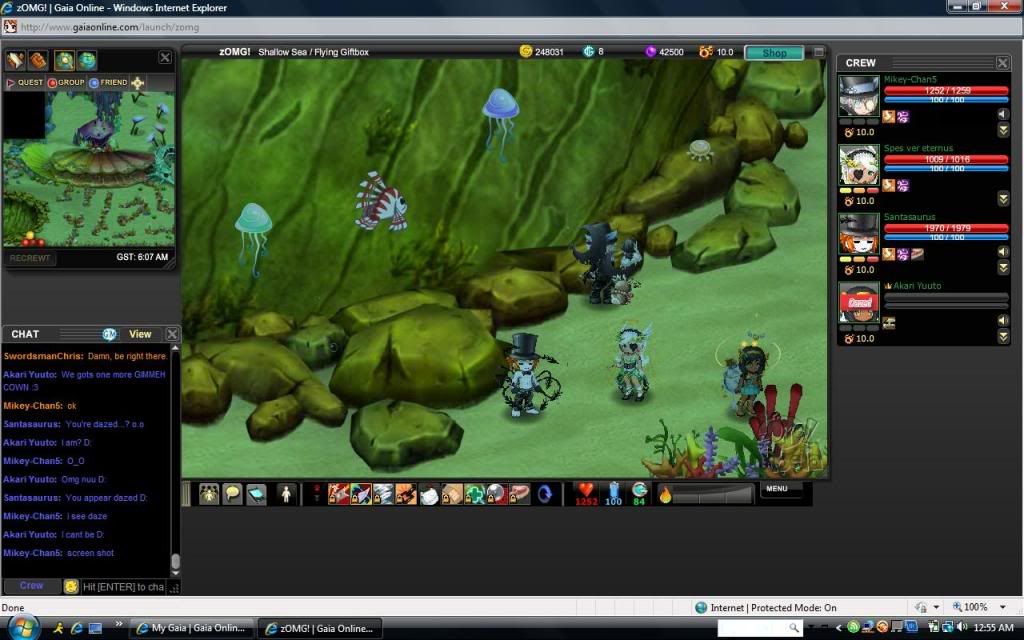Use the meat ring slot
Image resolution: width=1024 pixels, height=640 pixels.
[x=519, y=494]
